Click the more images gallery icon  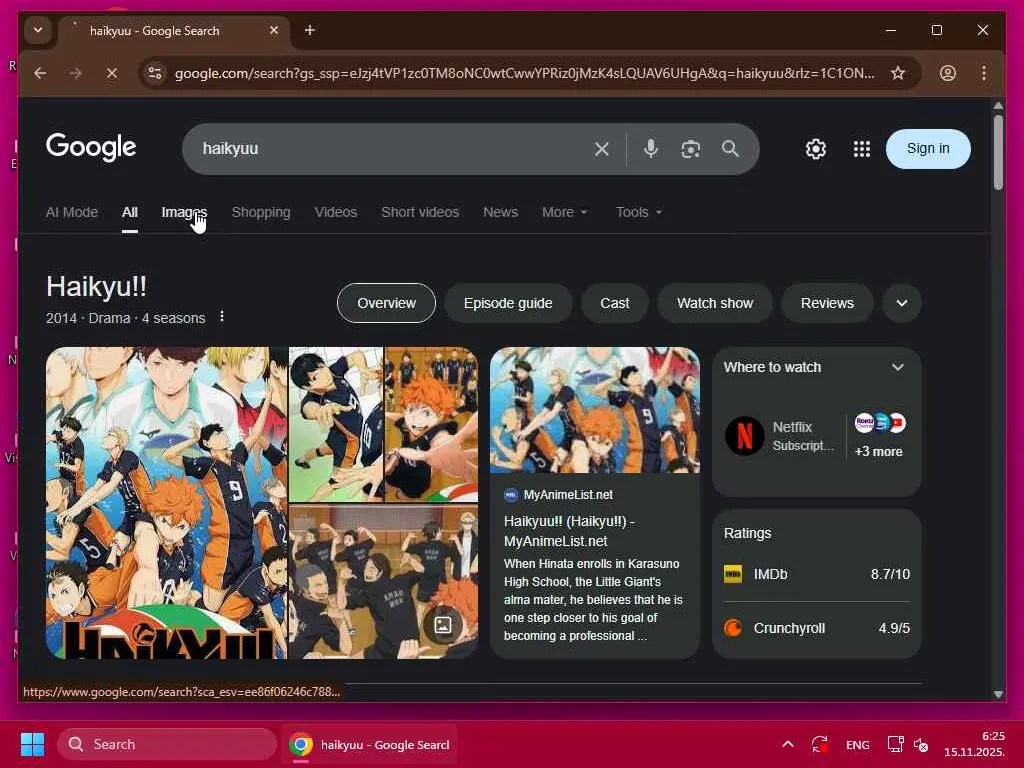[x=443, y=625]
